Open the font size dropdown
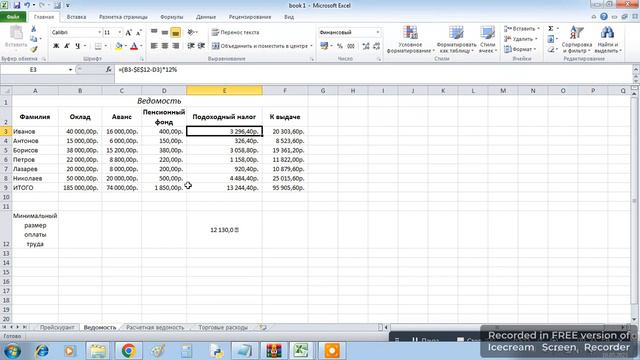The width and height of the screenshot is (640, 360). (120, 32)
